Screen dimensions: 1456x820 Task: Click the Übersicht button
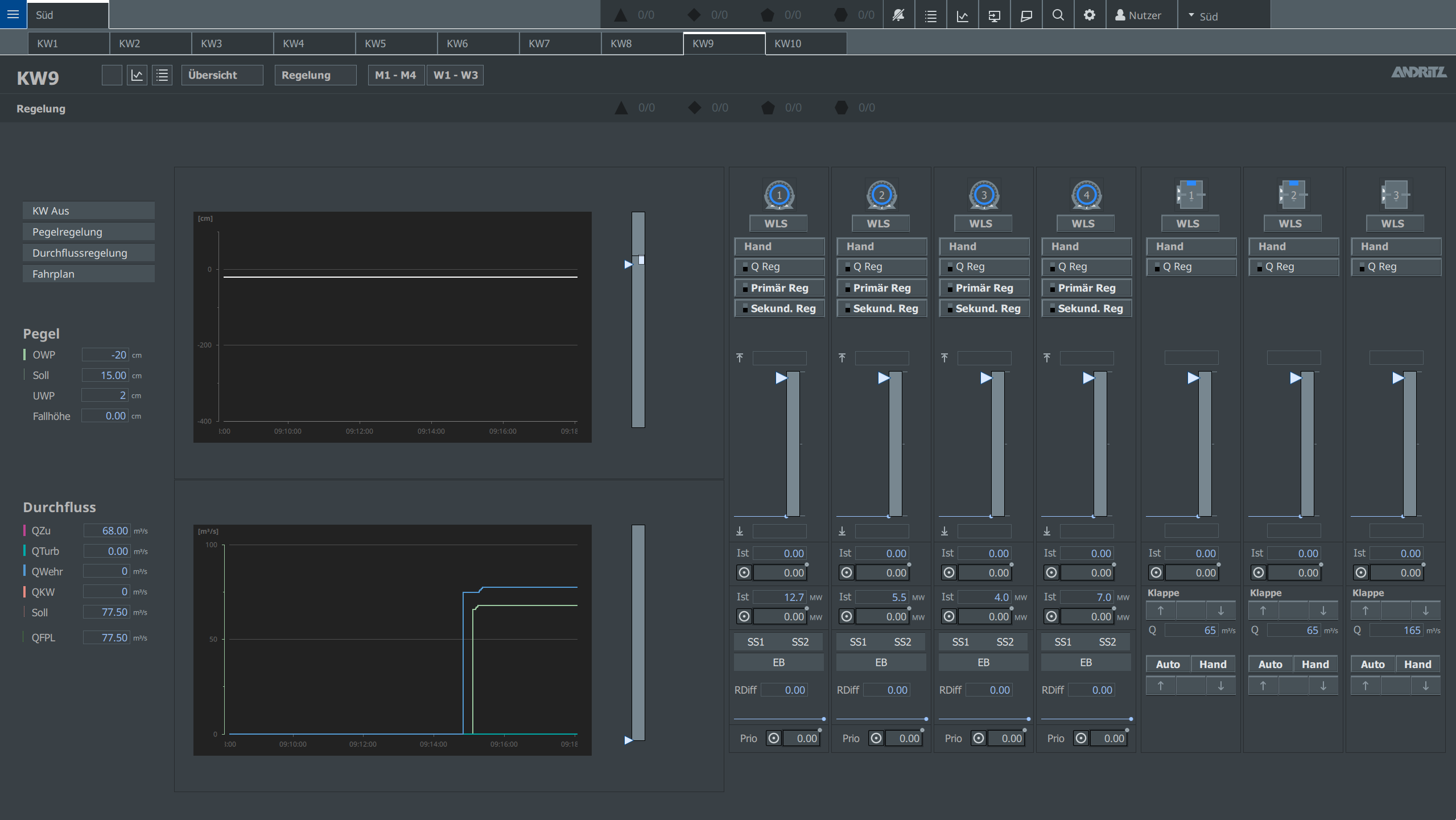tap(222, 75)
